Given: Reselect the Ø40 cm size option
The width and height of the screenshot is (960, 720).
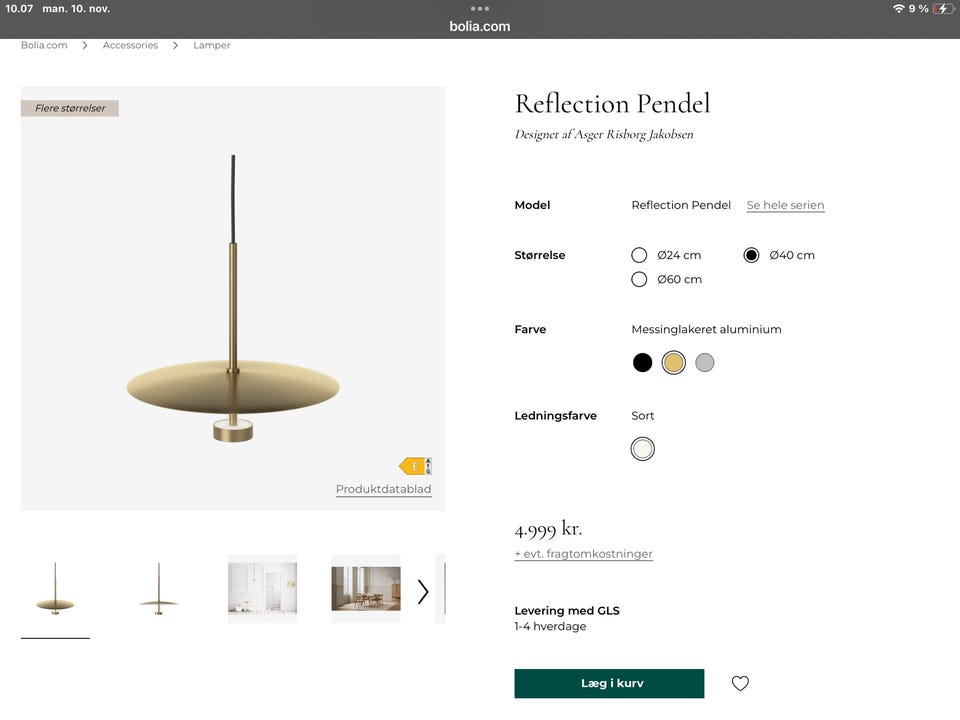Looking at the screenshot, I should (751, 255).
